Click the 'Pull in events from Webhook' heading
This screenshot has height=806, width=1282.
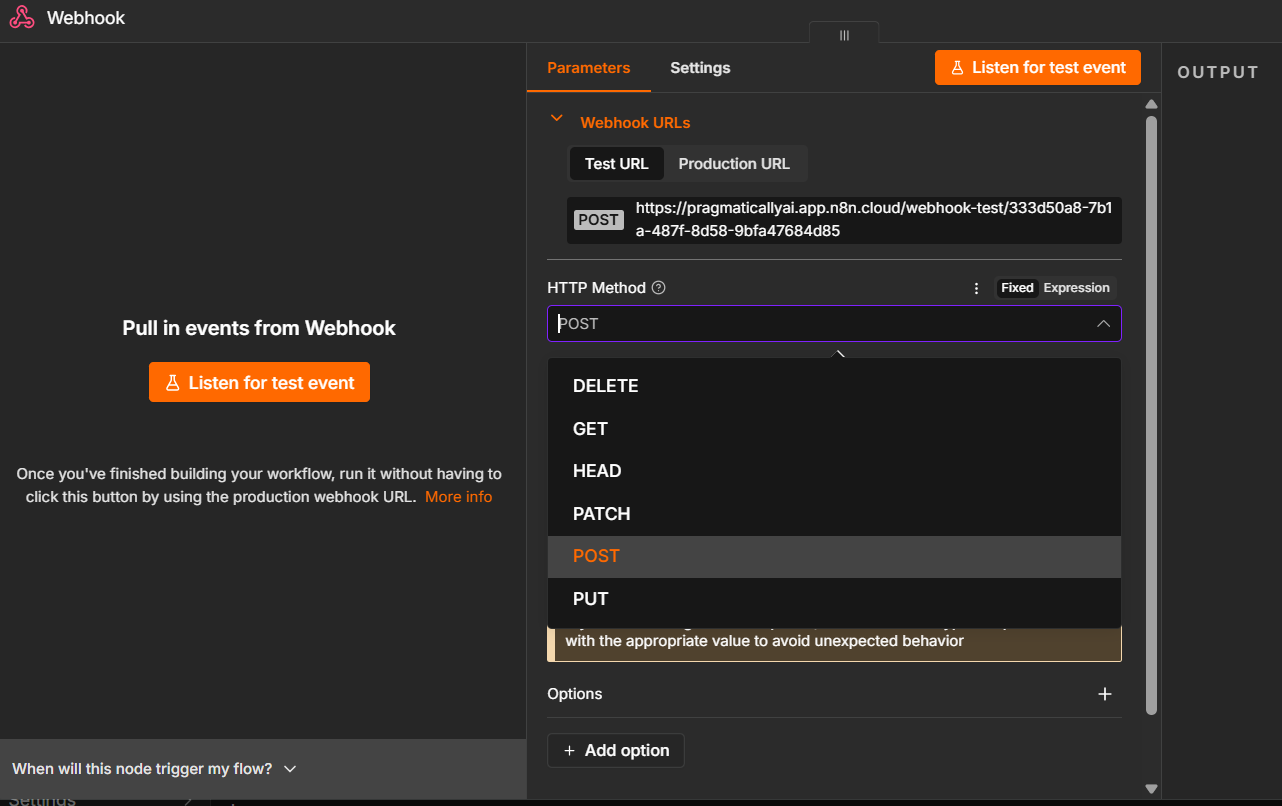(x=259, y=328)
